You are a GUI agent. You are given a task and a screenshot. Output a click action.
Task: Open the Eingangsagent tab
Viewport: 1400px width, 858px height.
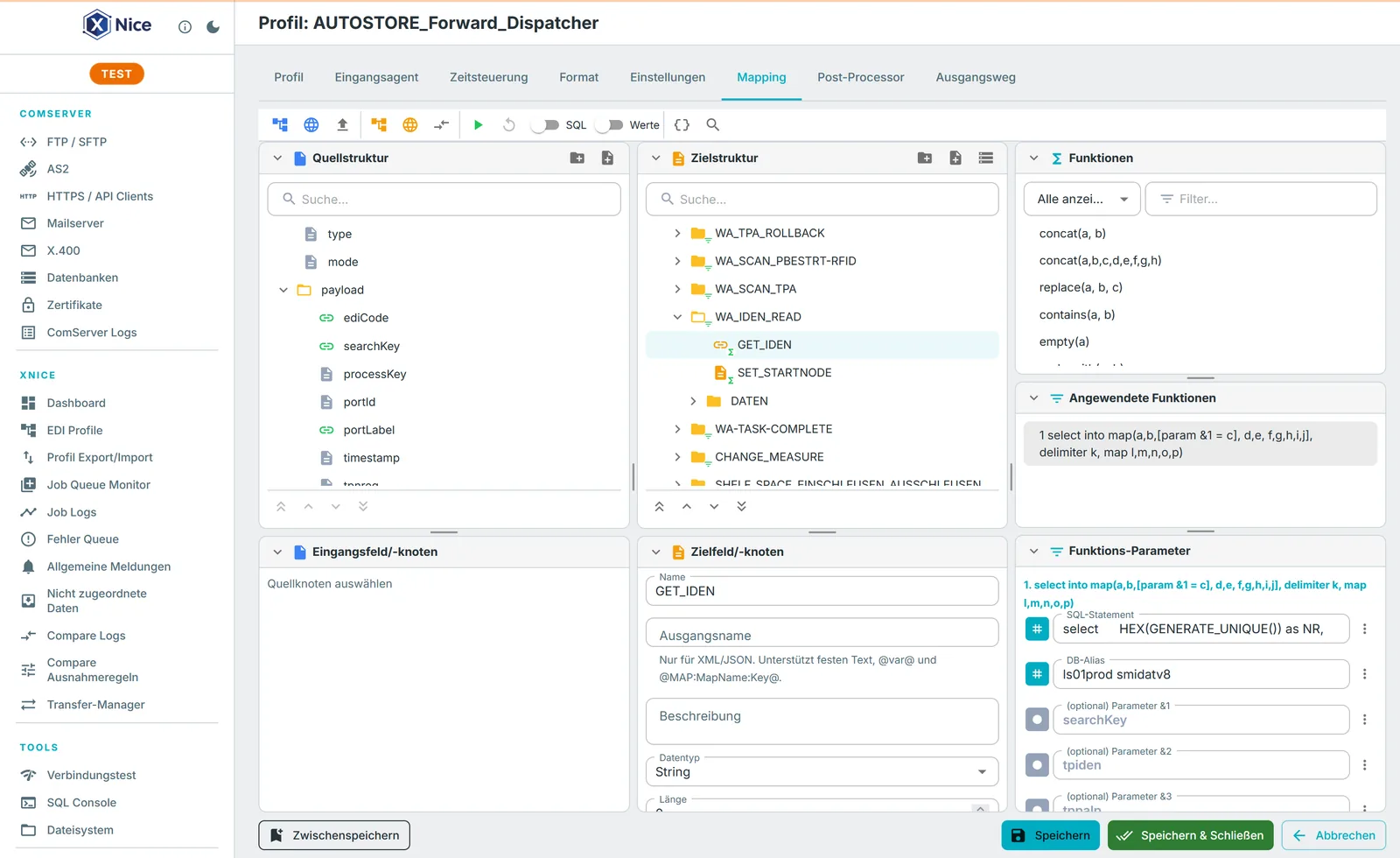(x=376, y=77)
